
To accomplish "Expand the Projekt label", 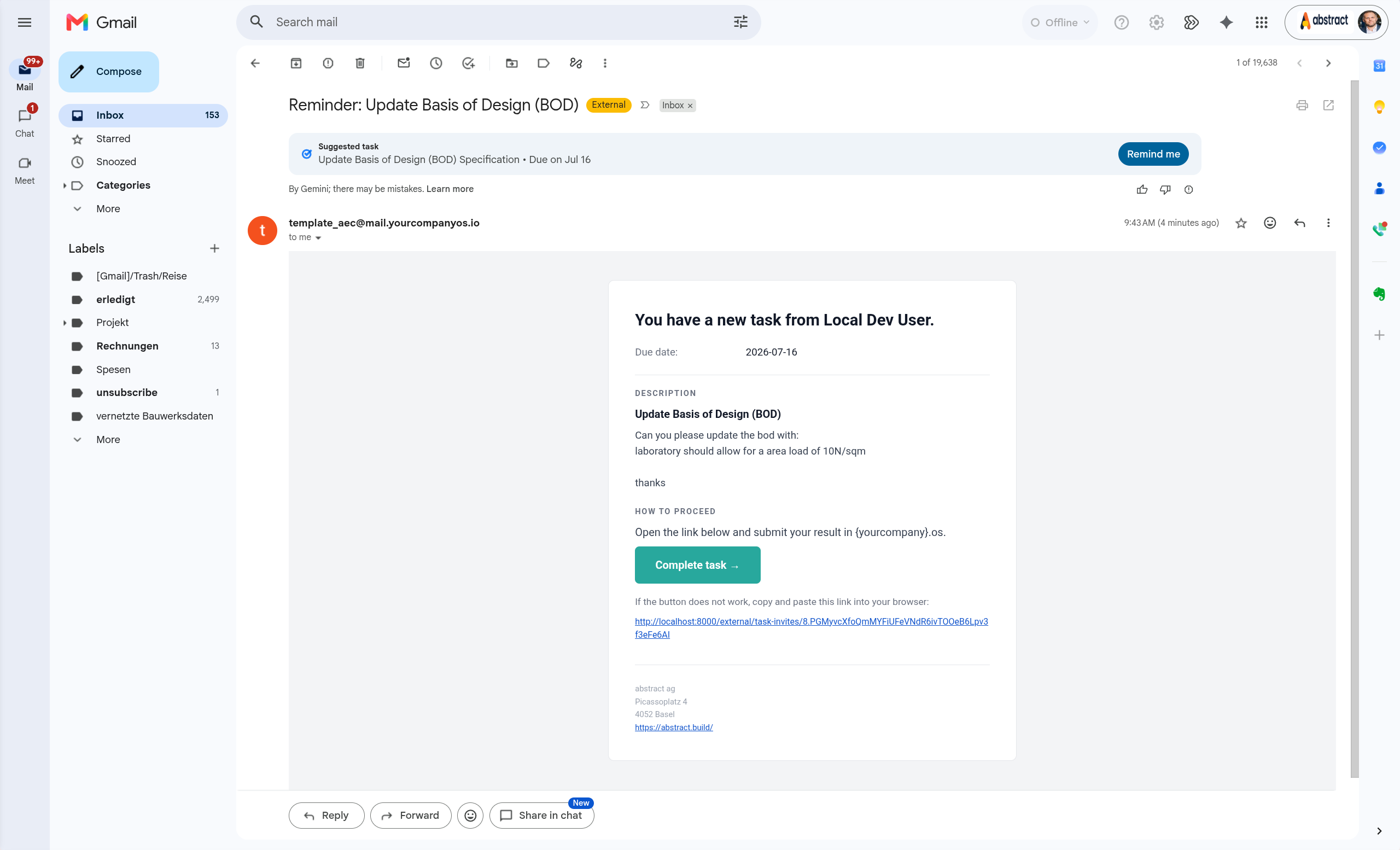I will [65, 323].
